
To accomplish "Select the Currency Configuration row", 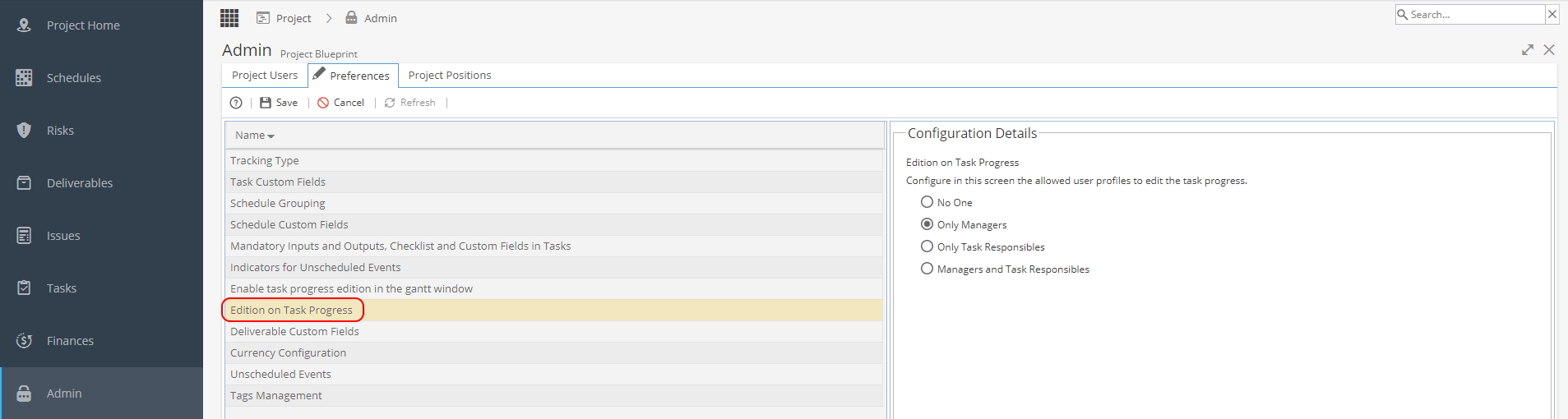I will point(553,353).
